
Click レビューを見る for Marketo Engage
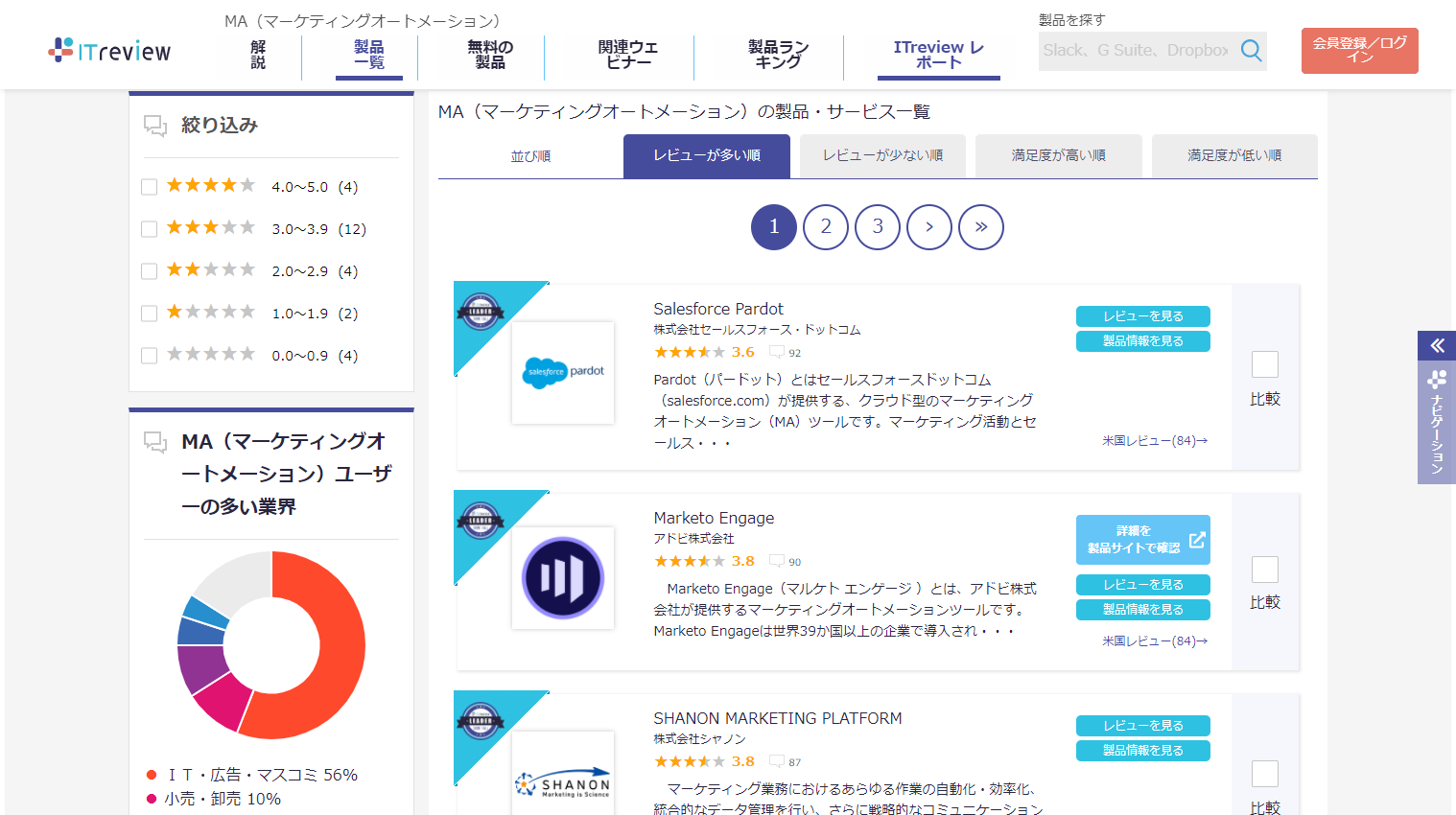point(1143,585)
